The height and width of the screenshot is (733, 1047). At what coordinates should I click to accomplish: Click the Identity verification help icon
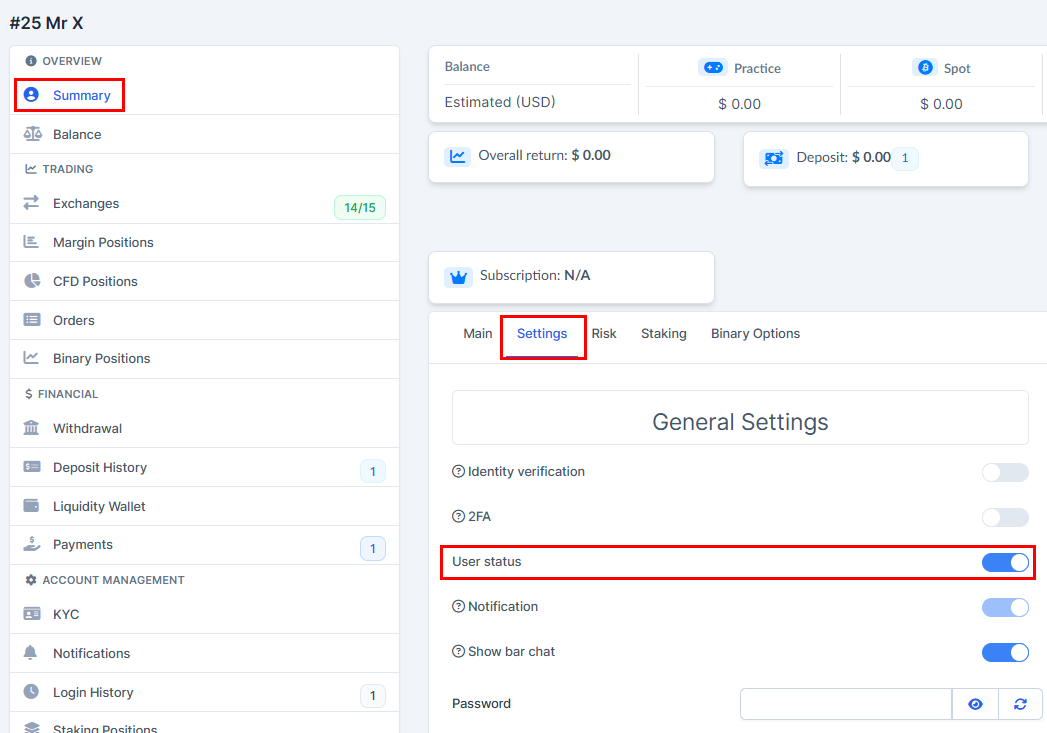[x=459, y=472]
